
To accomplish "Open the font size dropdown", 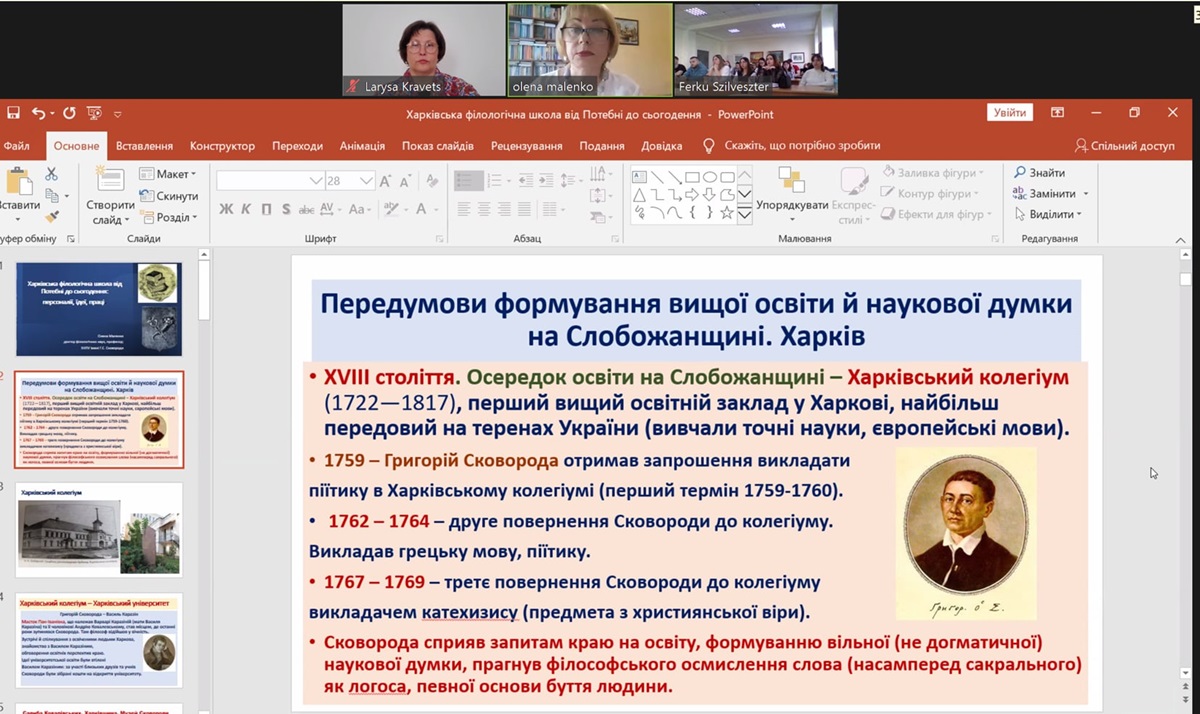I will 366,181.
